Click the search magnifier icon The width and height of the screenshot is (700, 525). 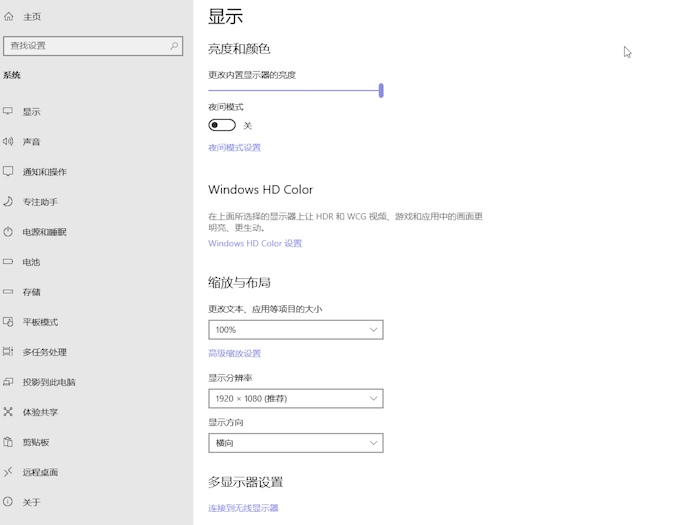point(174,46)
